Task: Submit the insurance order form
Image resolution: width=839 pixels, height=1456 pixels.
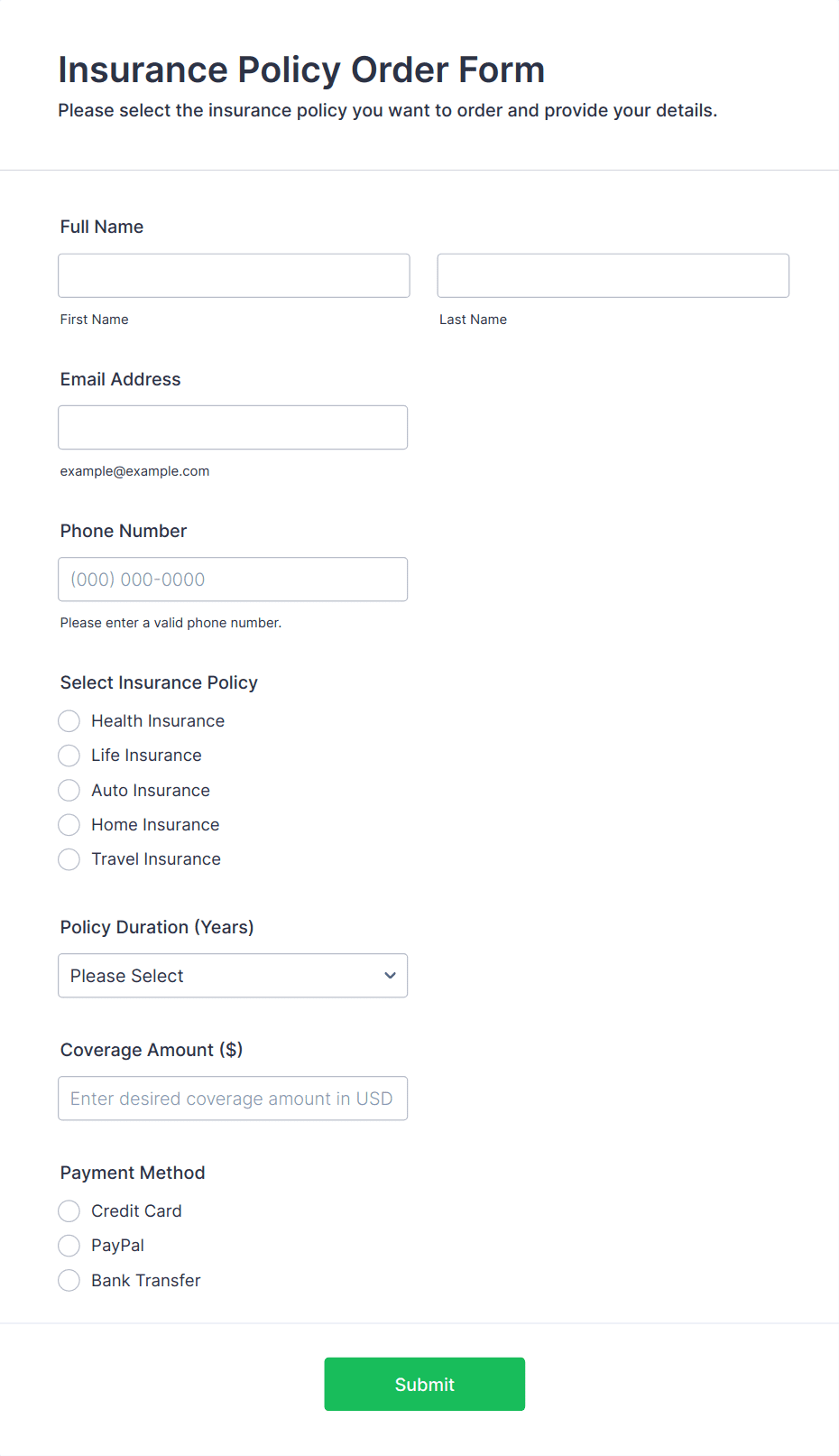Action: pos(424,1384)
